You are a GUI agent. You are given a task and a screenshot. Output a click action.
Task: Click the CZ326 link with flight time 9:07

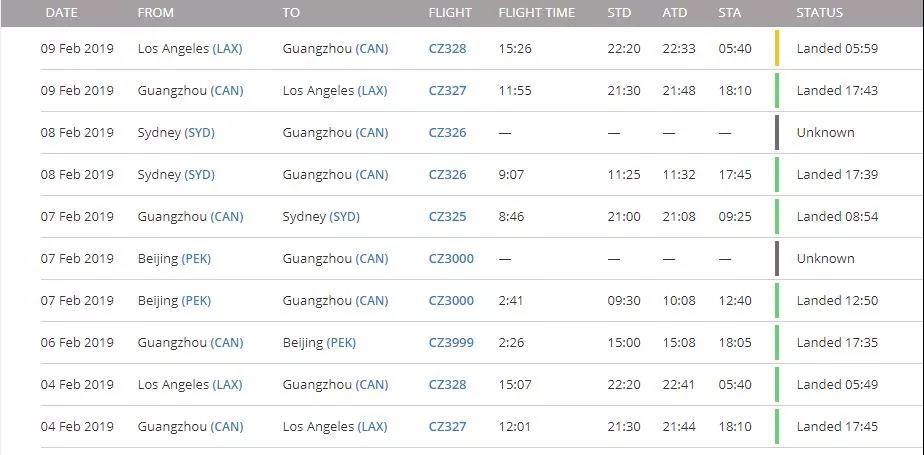pyautogui.click(x=447, y=174)
